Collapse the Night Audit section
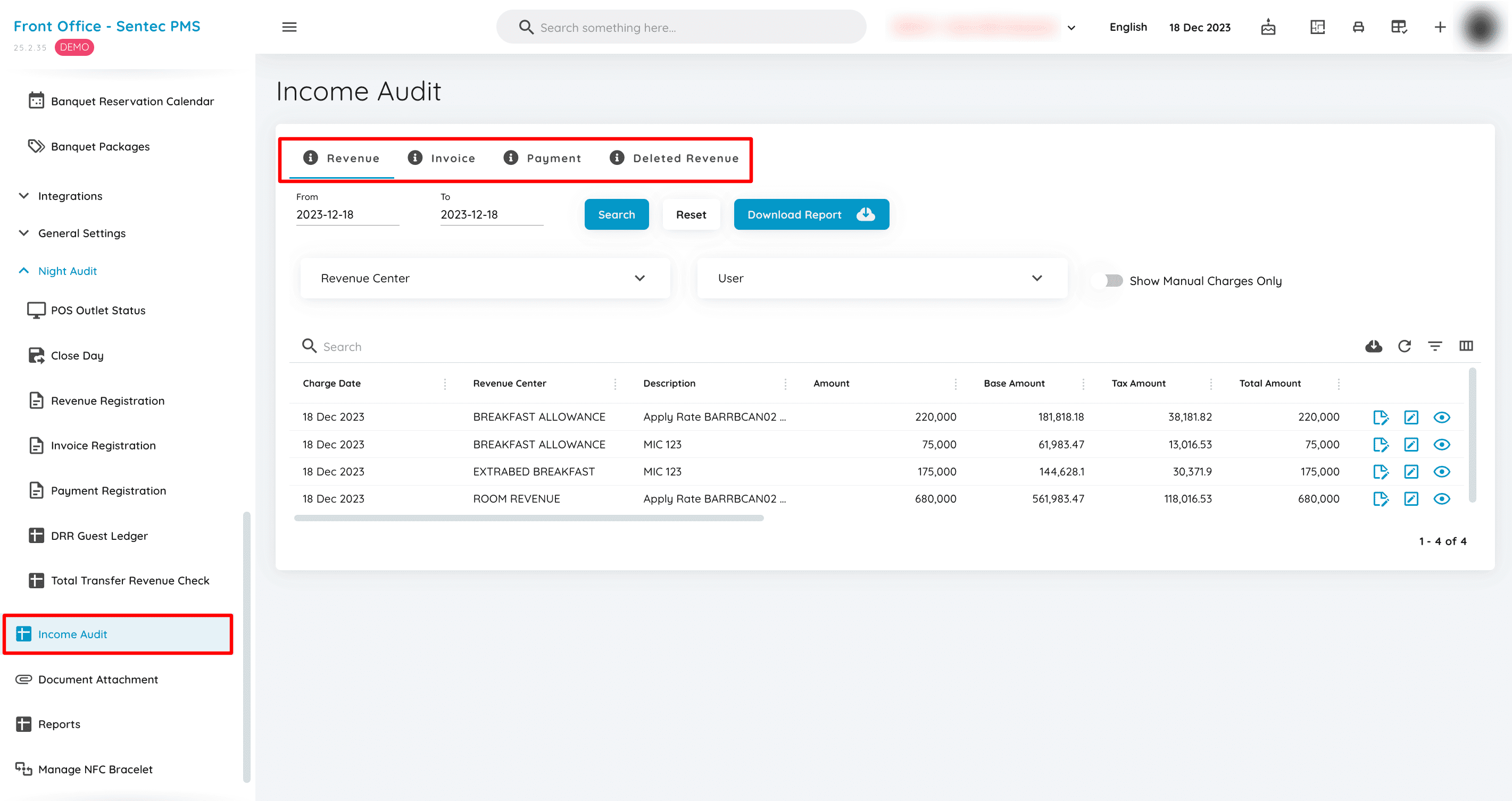1512x801 pixels. [x=57, y=271]
